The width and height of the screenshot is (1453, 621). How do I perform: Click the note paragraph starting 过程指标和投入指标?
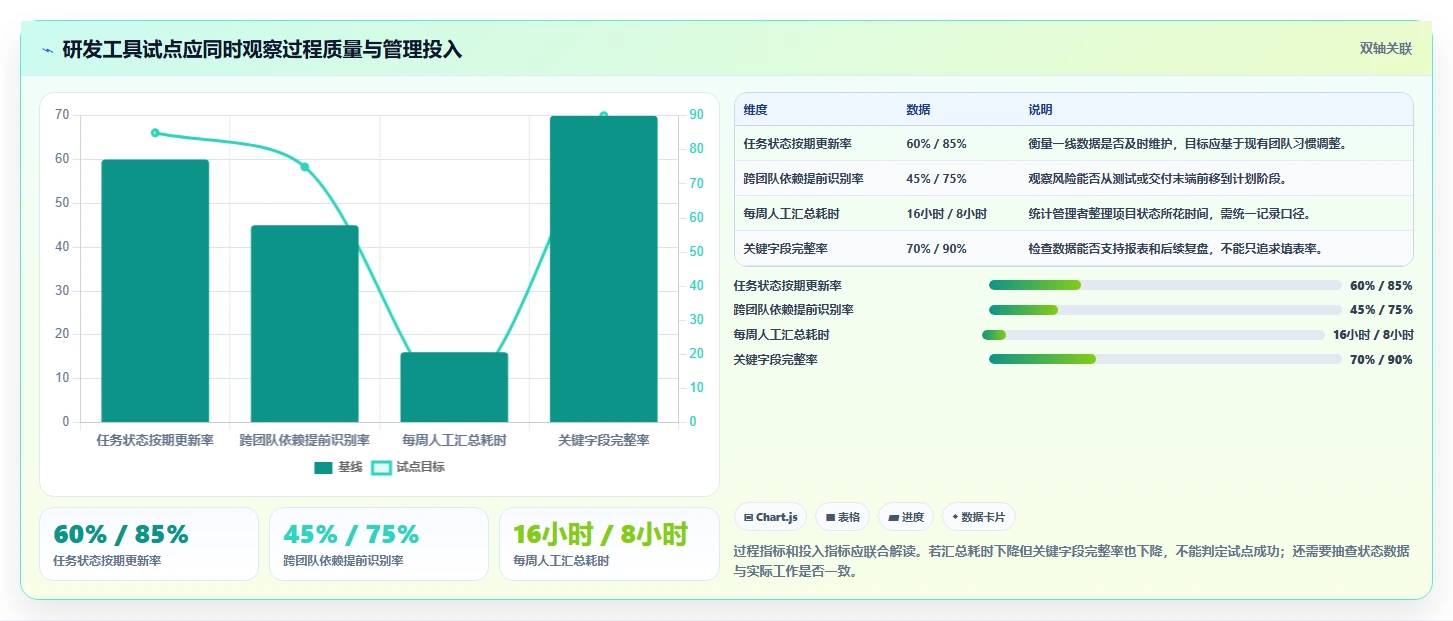[x=1073, y=562]
